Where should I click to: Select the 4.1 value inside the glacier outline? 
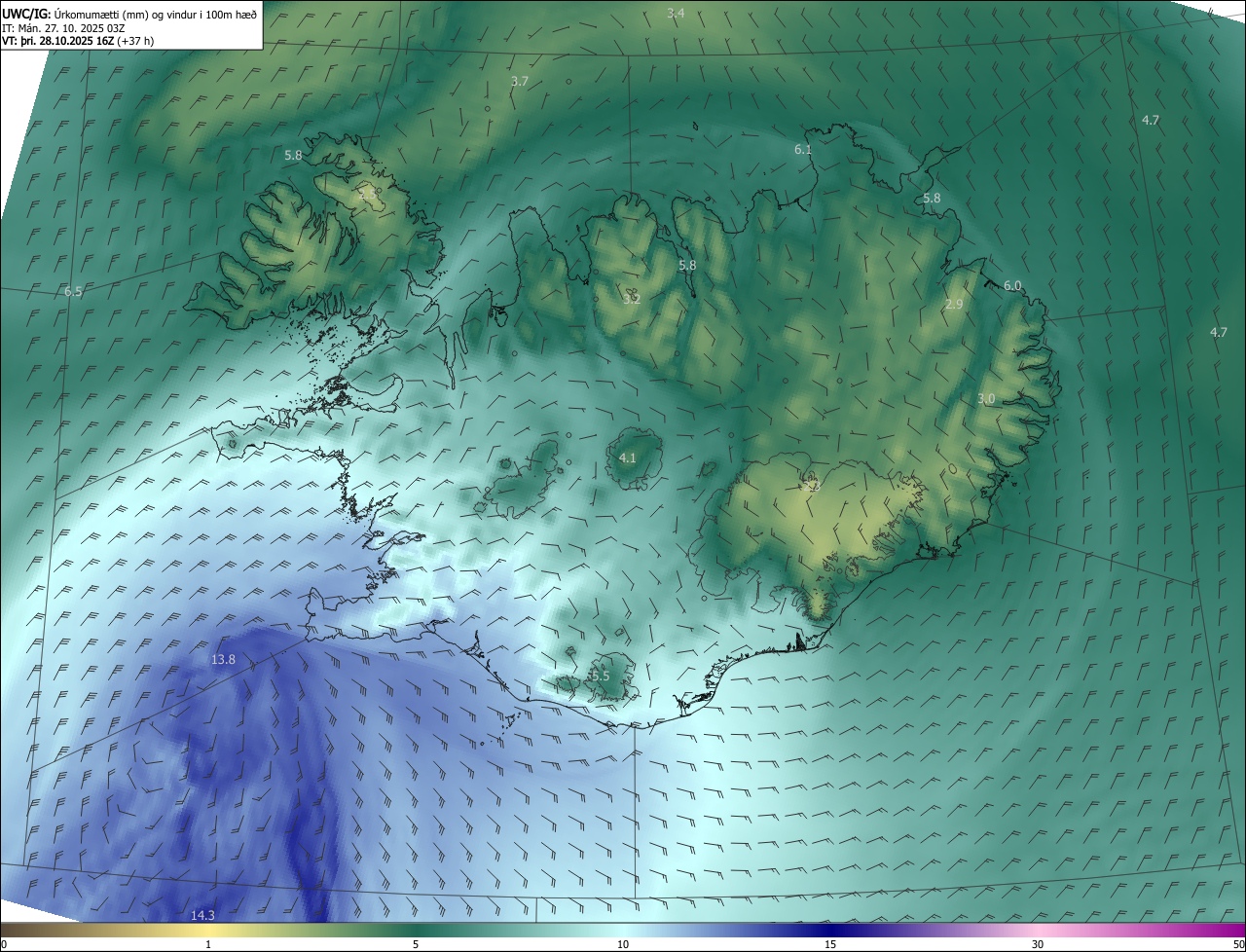click(x=628, y=458)
